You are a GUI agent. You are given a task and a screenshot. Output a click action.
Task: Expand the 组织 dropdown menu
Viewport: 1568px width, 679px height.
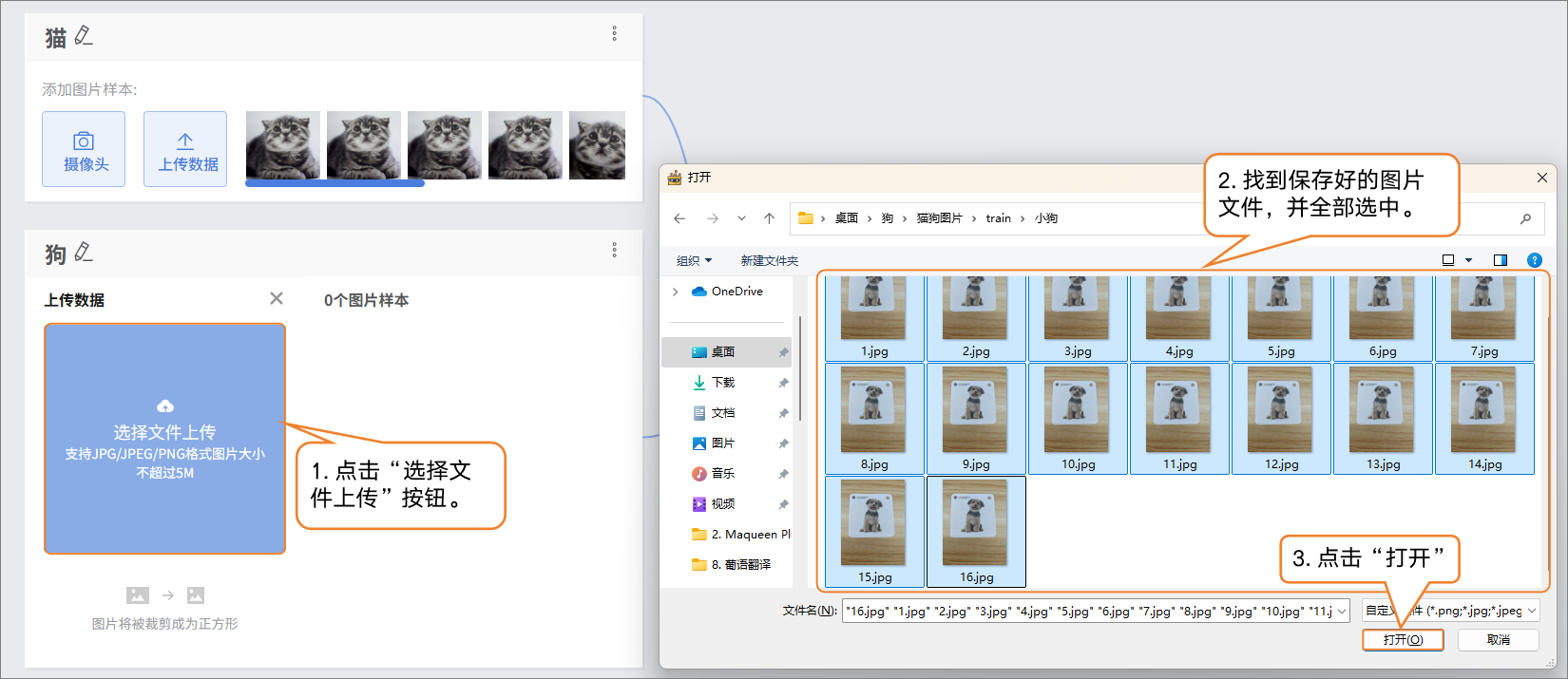click(694, 261)
